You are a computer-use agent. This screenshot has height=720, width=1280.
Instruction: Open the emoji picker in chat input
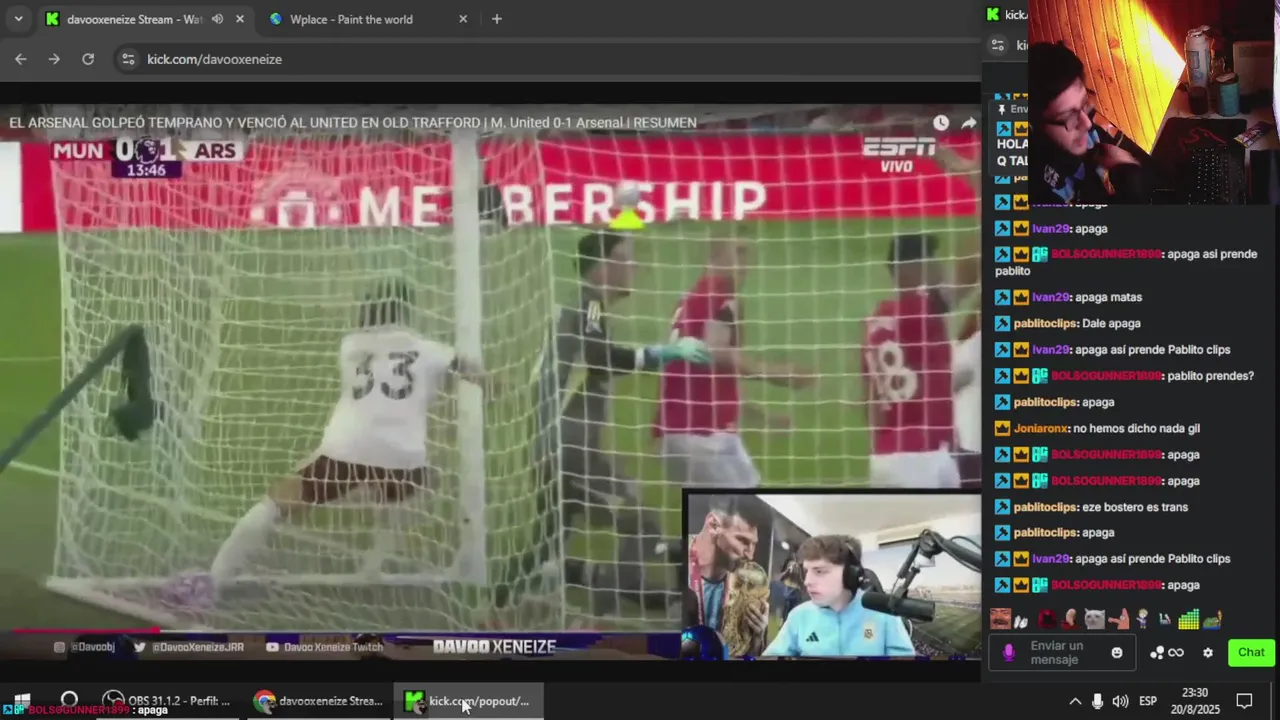[x=1117, y=653]
